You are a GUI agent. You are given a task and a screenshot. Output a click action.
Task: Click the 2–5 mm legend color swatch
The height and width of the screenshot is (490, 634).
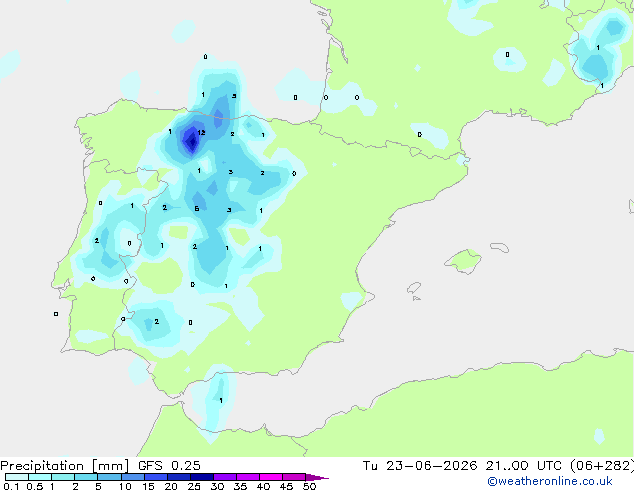(x=86, y=477)
